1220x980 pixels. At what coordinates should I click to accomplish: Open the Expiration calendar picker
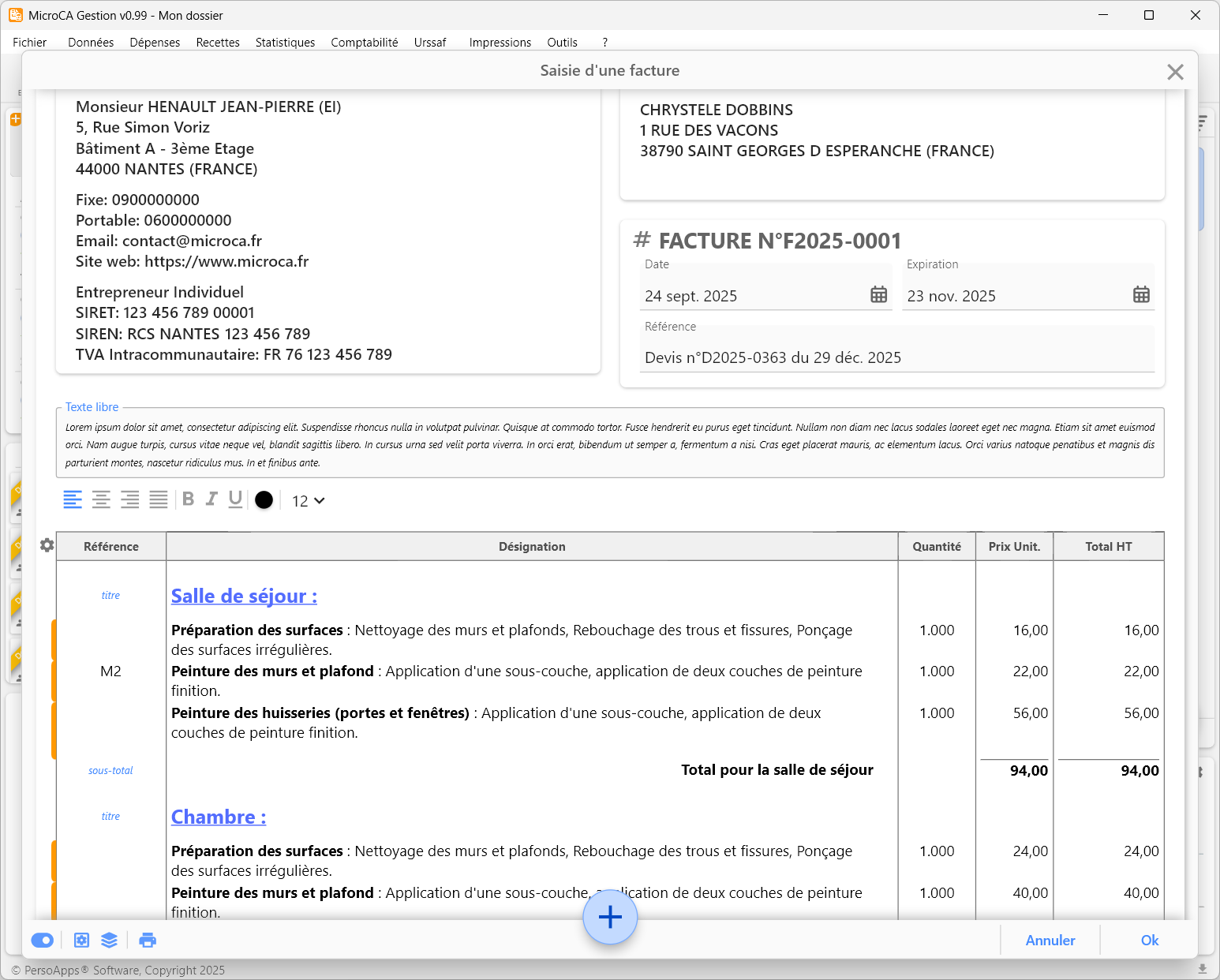click(1141, 295)
